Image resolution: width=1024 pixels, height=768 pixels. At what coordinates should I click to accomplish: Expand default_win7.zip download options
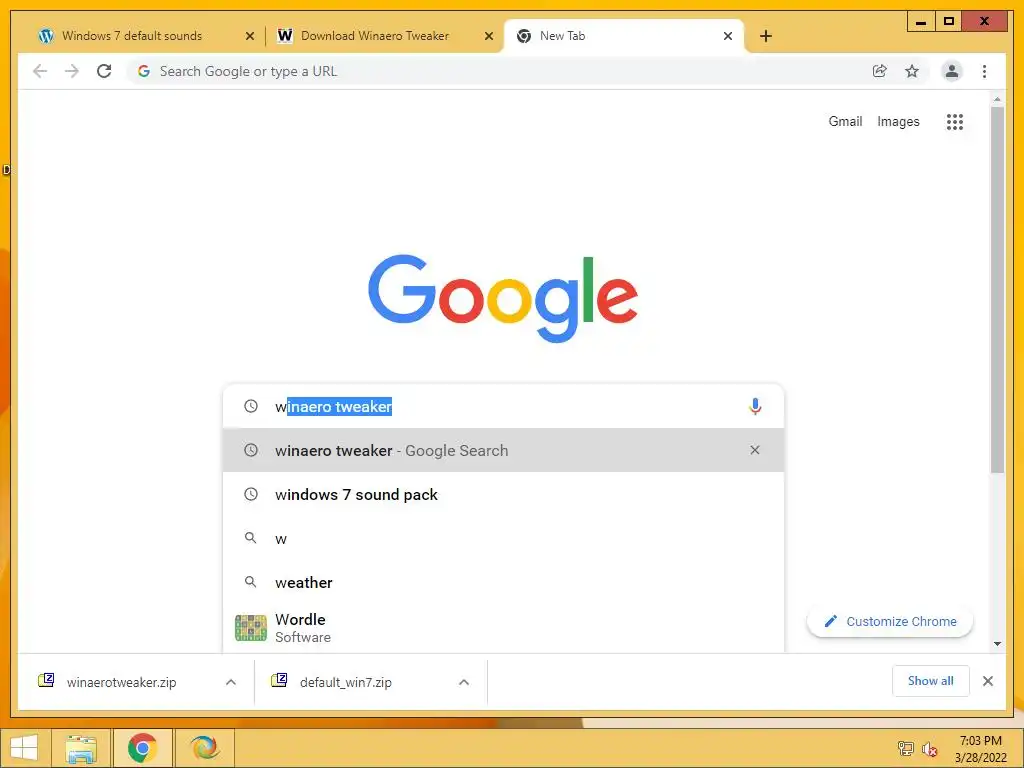click(464, 682)
